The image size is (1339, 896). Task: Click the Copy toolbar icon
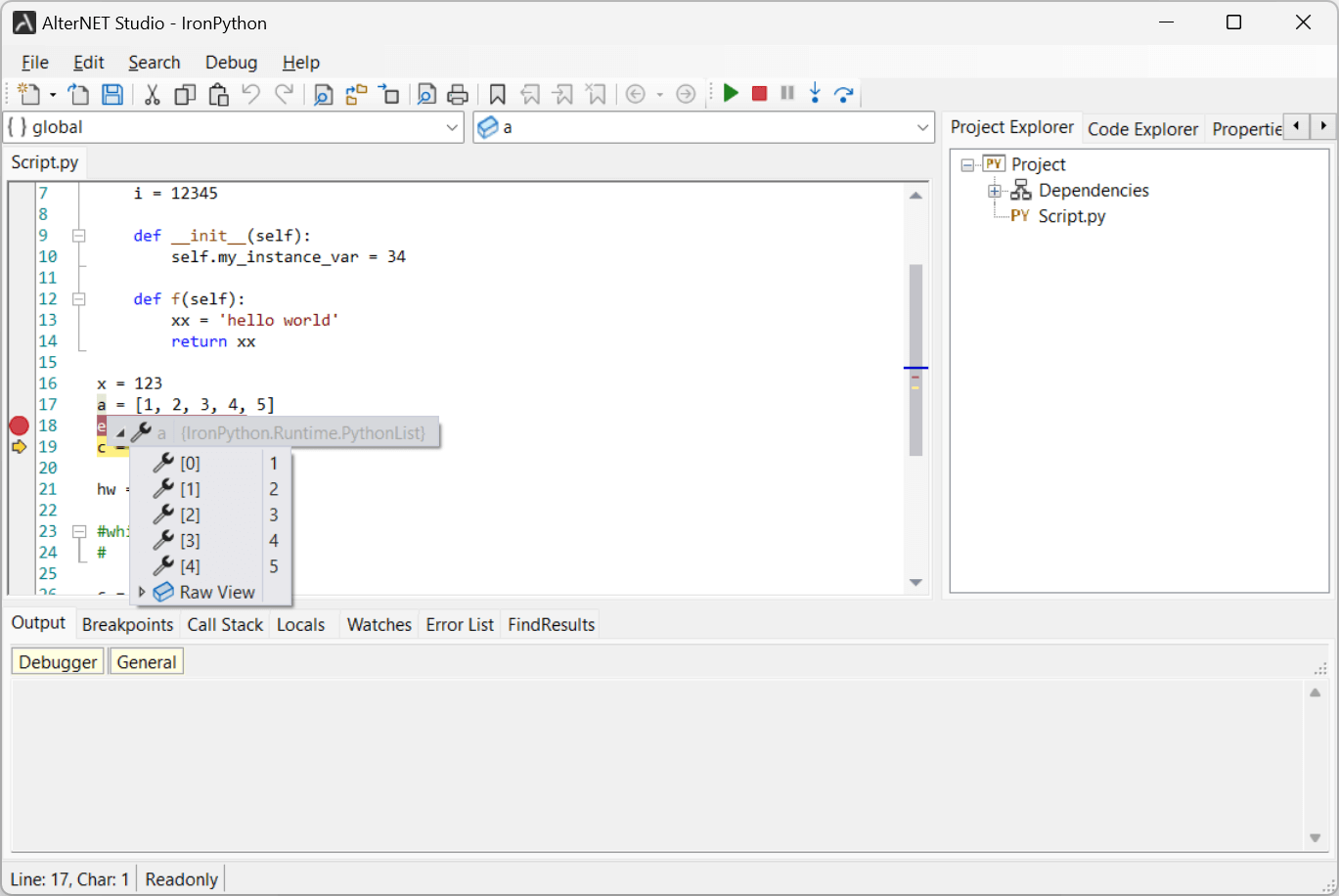pyautogui.click(x=185, y=94)
